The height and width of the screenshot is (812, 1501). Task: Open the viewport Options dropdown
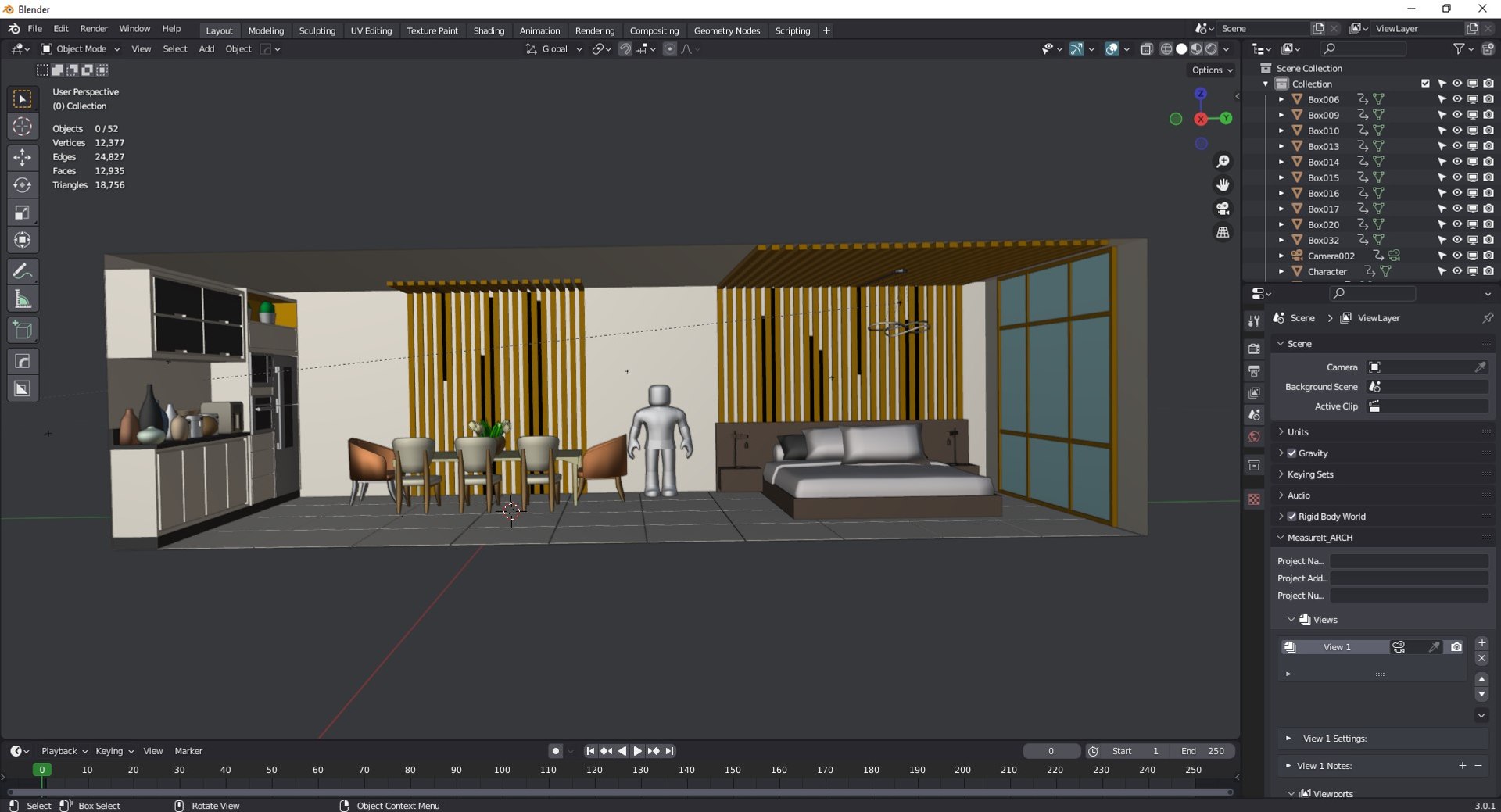[x=1213, y=70]
